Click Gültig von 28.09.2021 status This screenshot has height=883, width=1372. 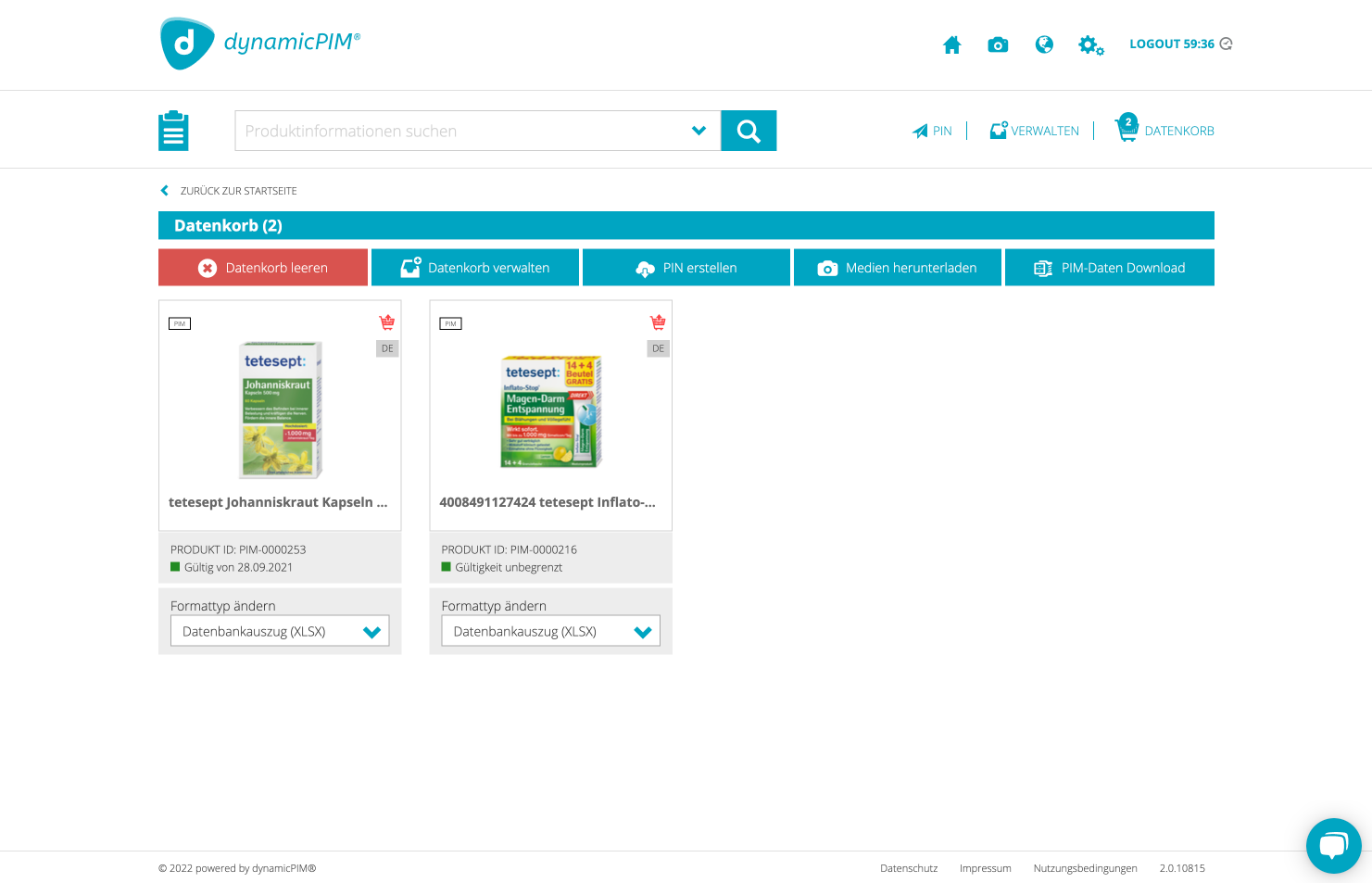coord(232,567)
